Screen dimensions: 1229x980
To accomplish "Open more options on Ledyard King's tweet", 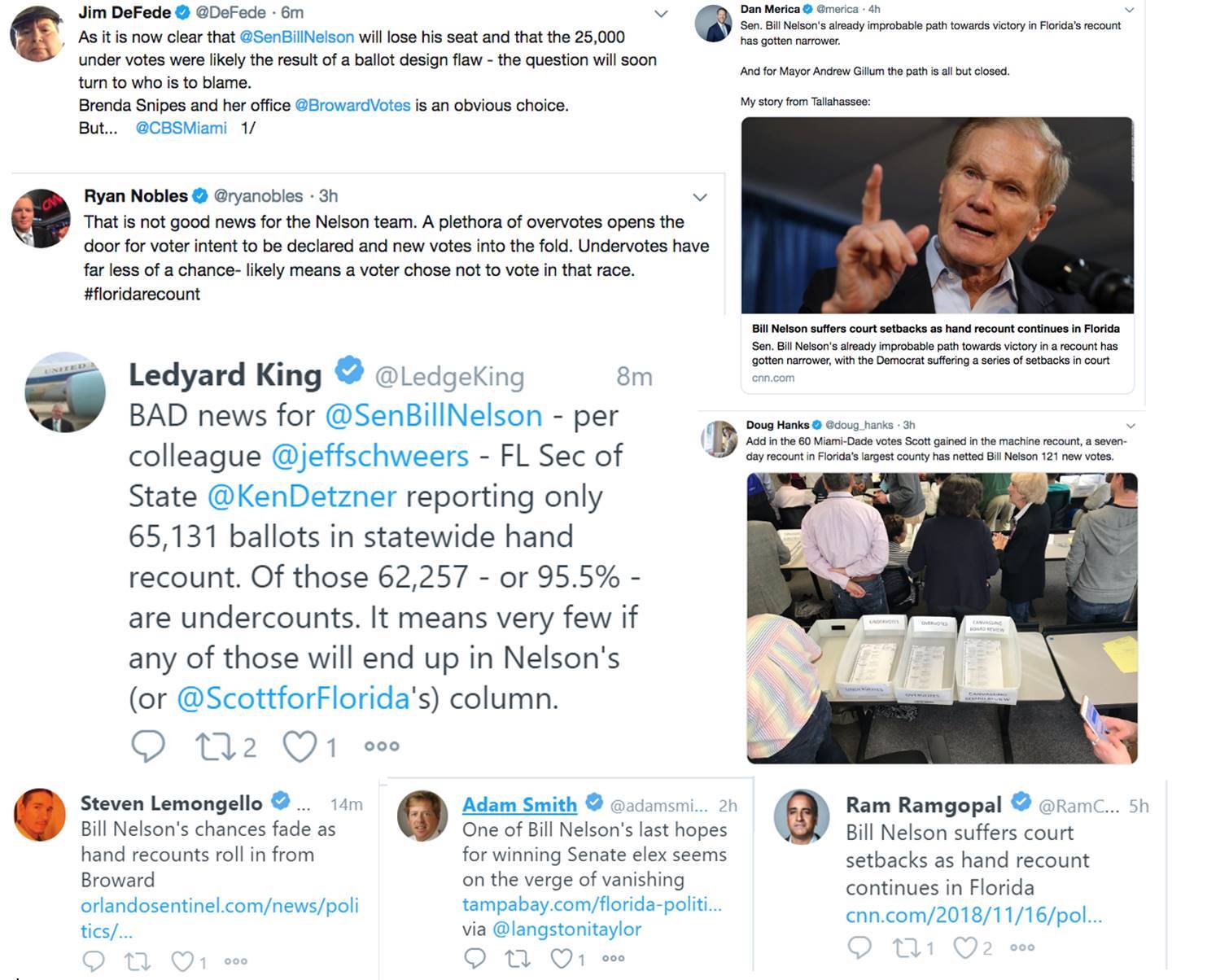I will pos(382,746).
